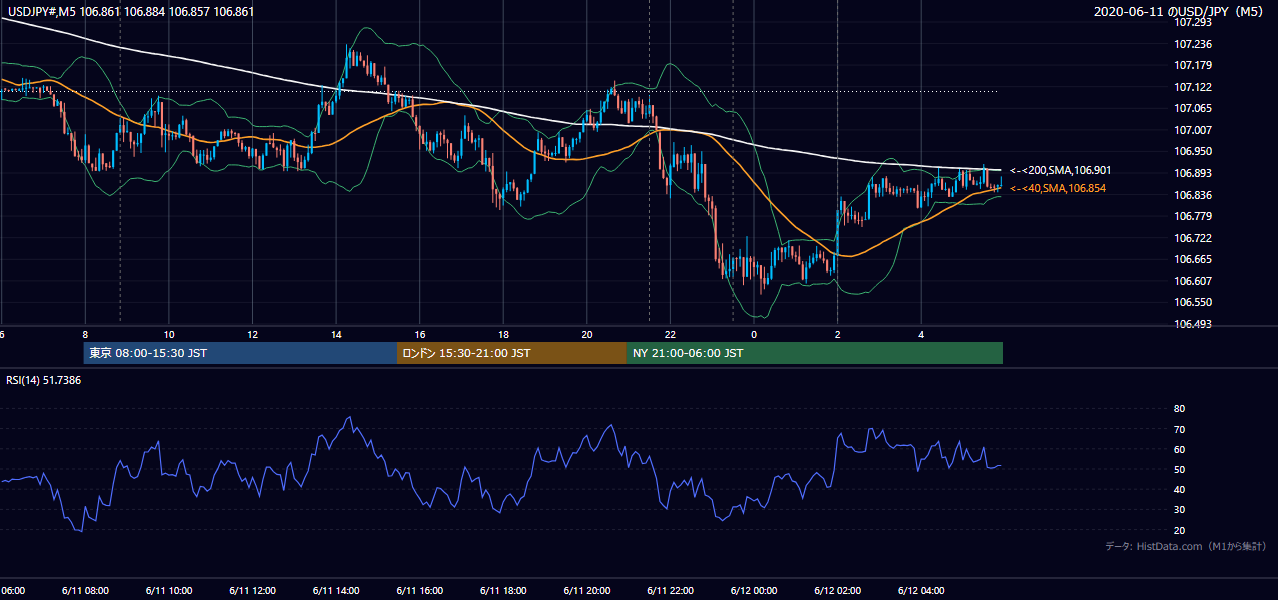
Task: Click the 107.007 price axis label
Action: [x=1194, y=130]
